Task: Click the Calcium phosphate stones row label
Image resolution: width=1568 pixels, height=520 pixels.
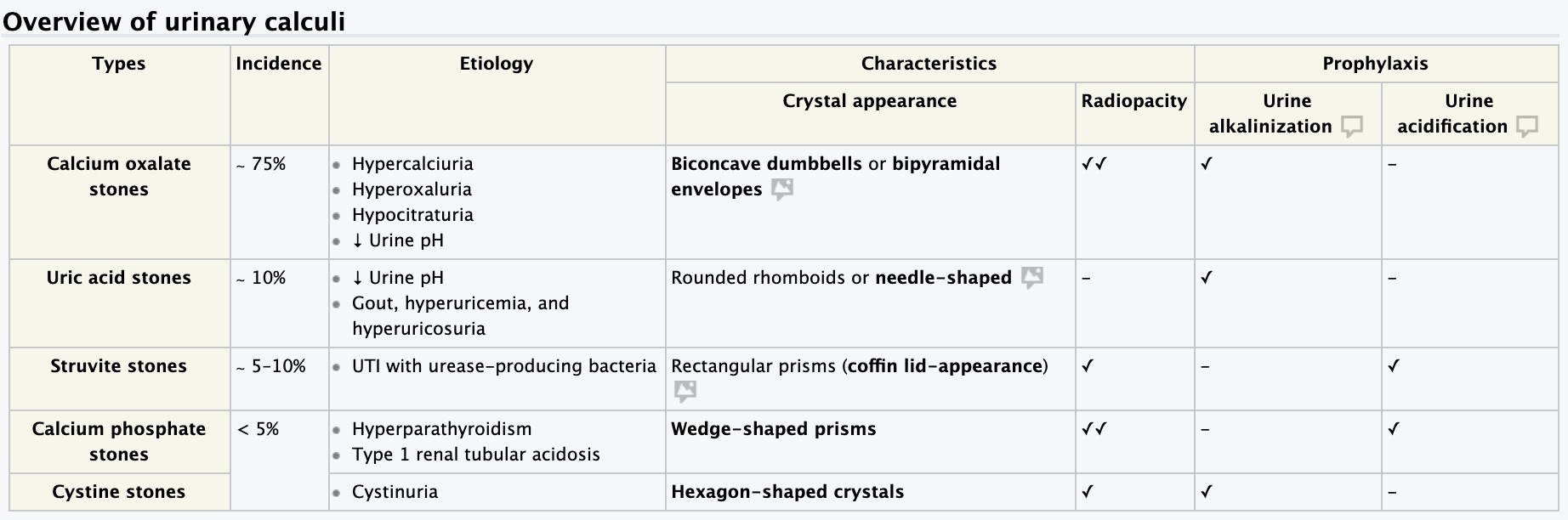Action: [x=119, y=442]
